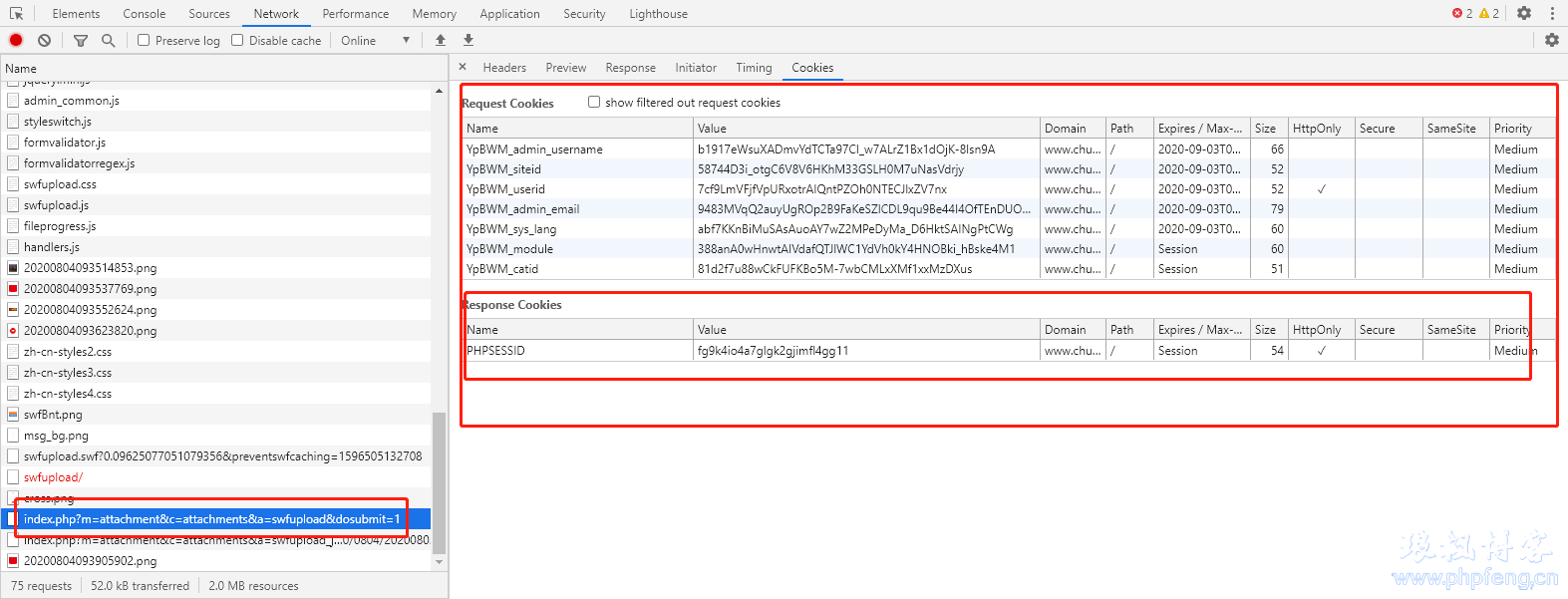The image size is (1568, 599).
Task: Click the file icon beside swfupload.css
Action: (x=13, y=184)
